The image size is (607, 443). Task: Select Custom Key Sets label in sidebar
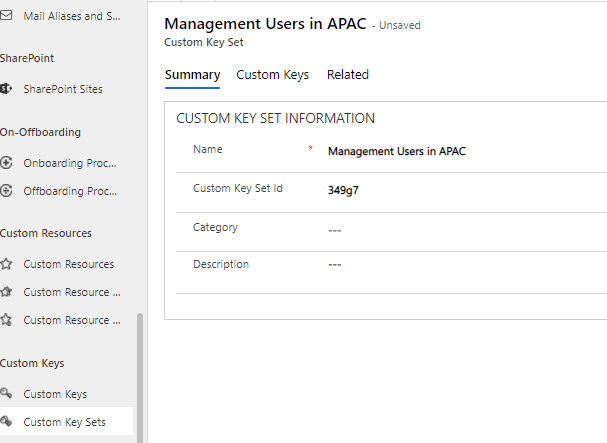click(64, 422)
